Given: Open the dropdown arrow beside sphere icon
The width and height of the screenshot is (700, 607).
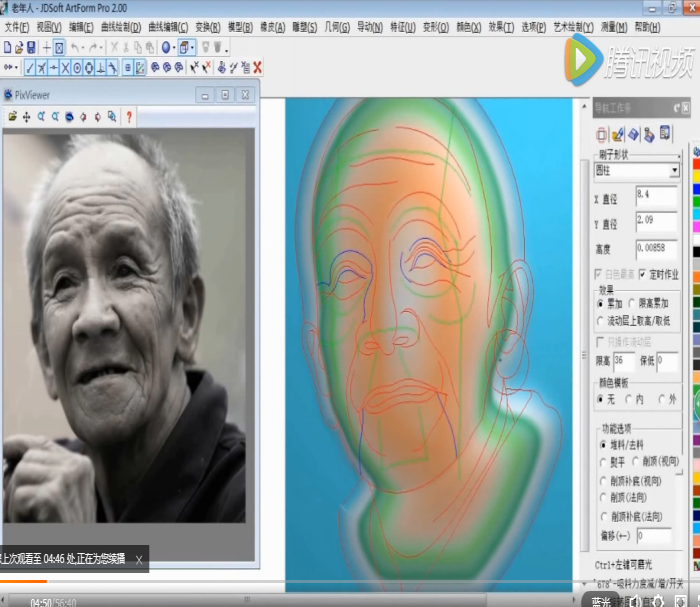Looking at the screenshot, I should 175,47.
